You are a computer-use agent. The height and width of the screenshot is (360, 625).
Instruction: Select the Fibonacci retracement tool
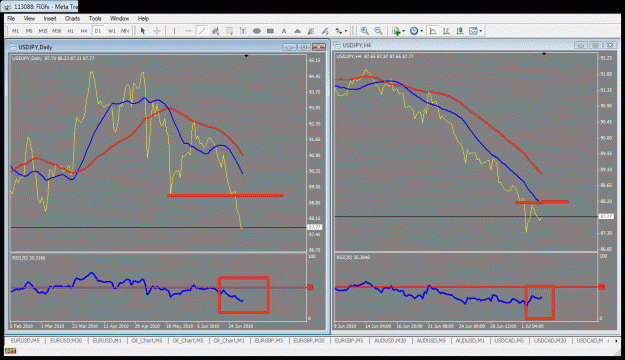229,31
